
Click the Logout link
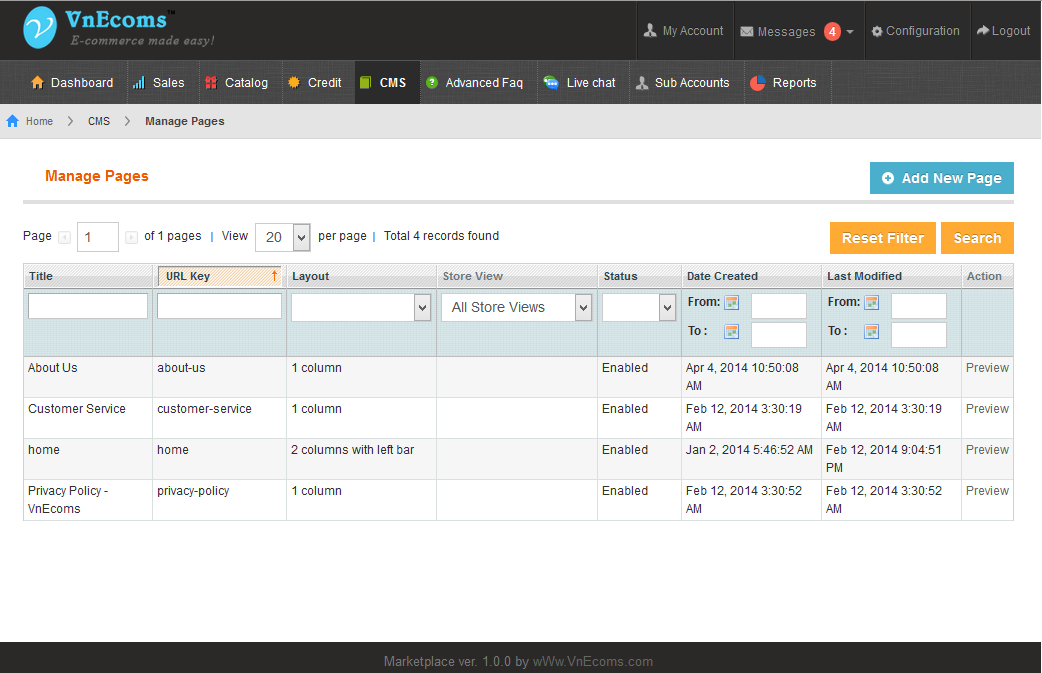pos(1011,31)
